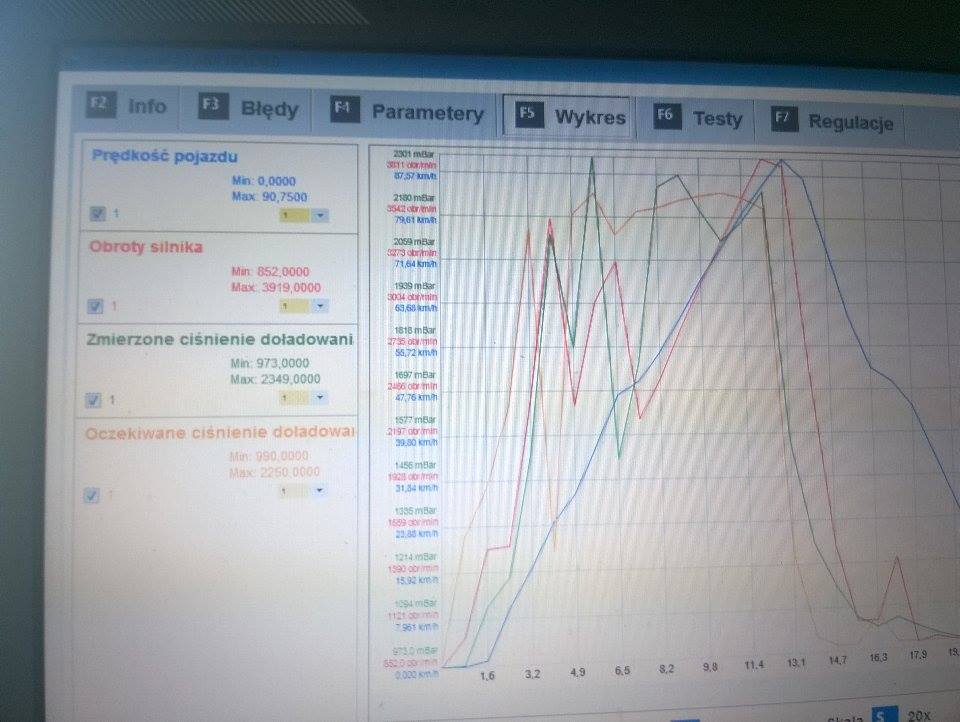Click the Min: 0,0000 value
The image size is (960, 722).
264,181
